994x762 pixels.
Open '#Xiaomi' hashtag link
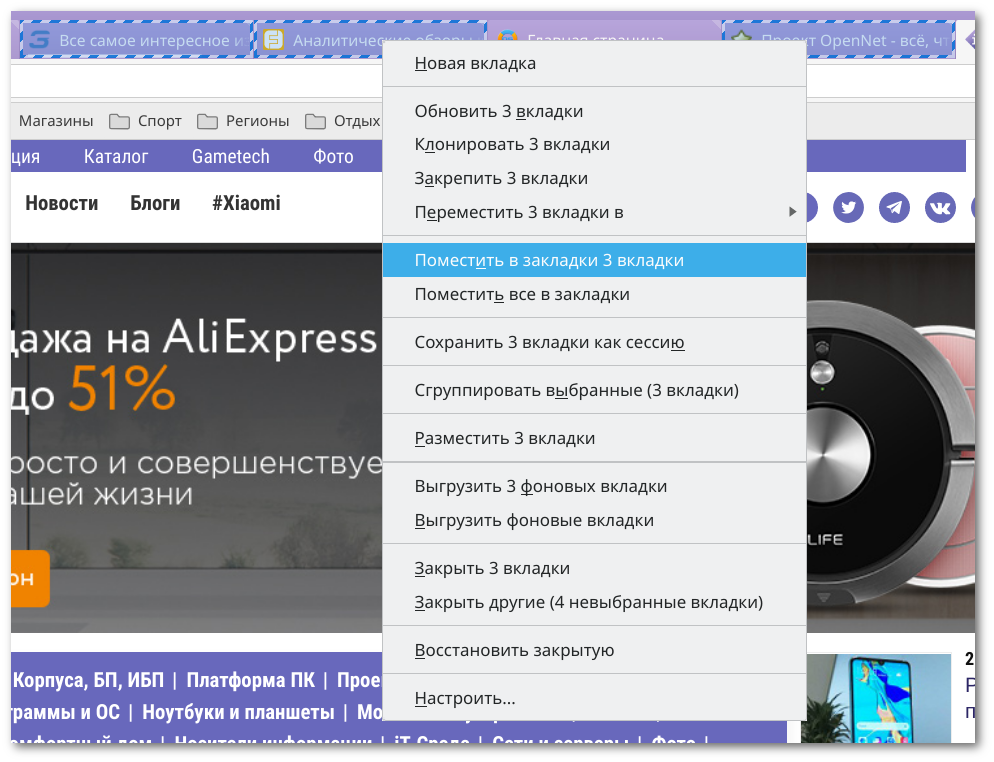[x=246, y=203]
